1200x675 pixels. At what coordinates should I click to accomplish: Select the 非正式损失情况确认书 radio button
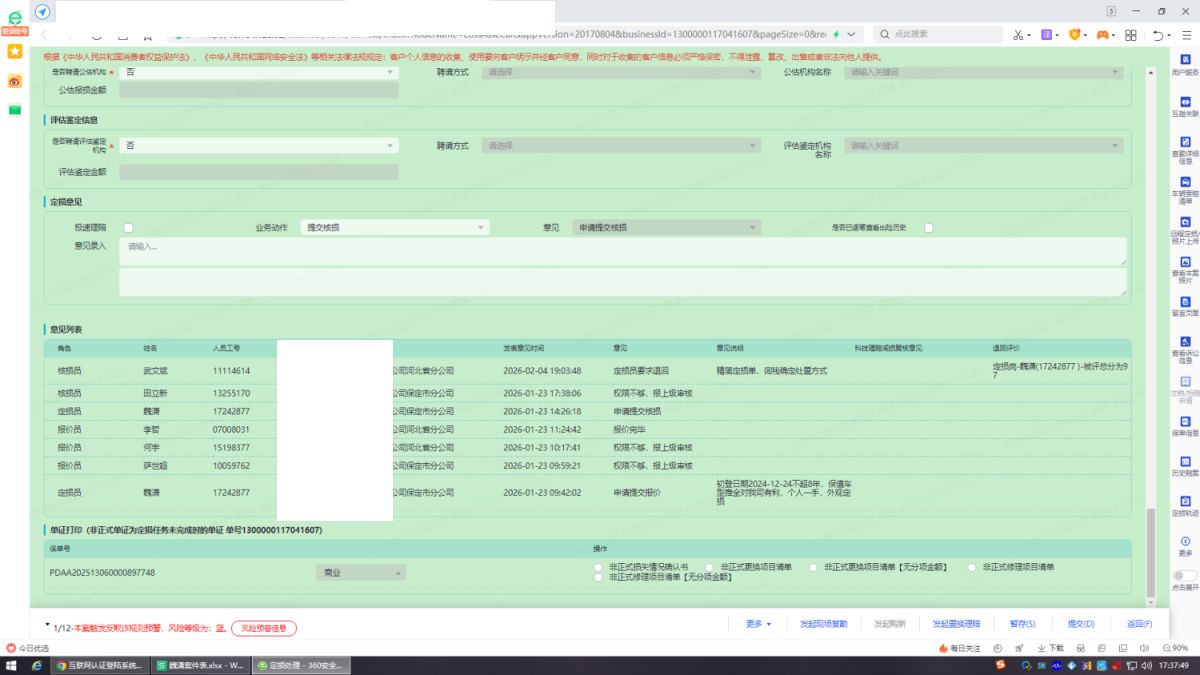(x=599, y=567)
